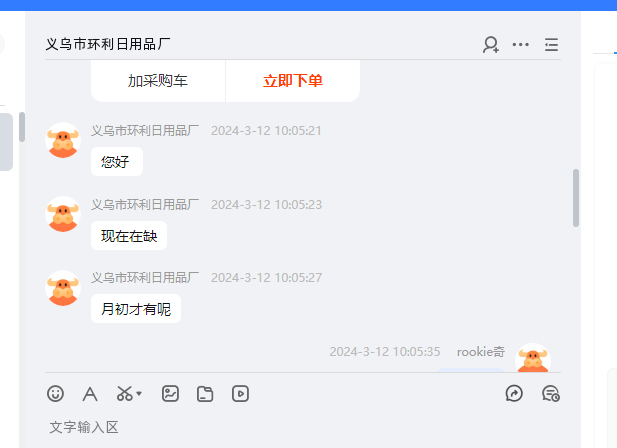Click the 加采购车 button

coord(158,81)
